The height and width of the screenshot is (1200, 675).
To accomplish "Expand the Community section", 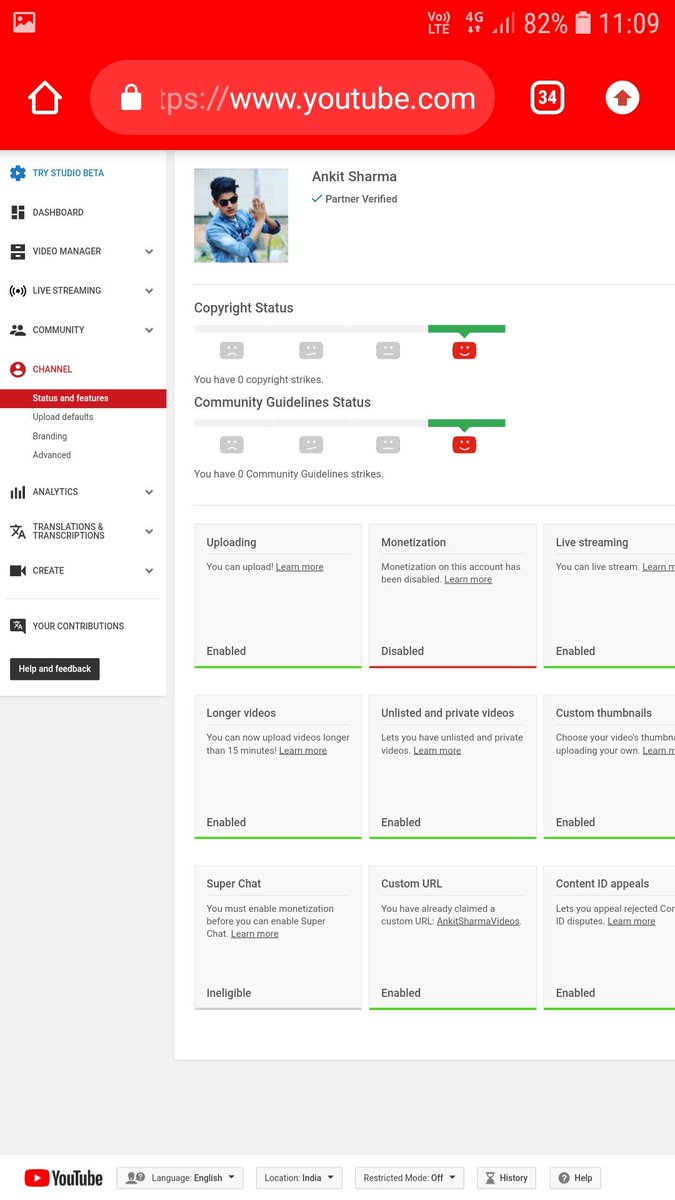I will point(149,330).
